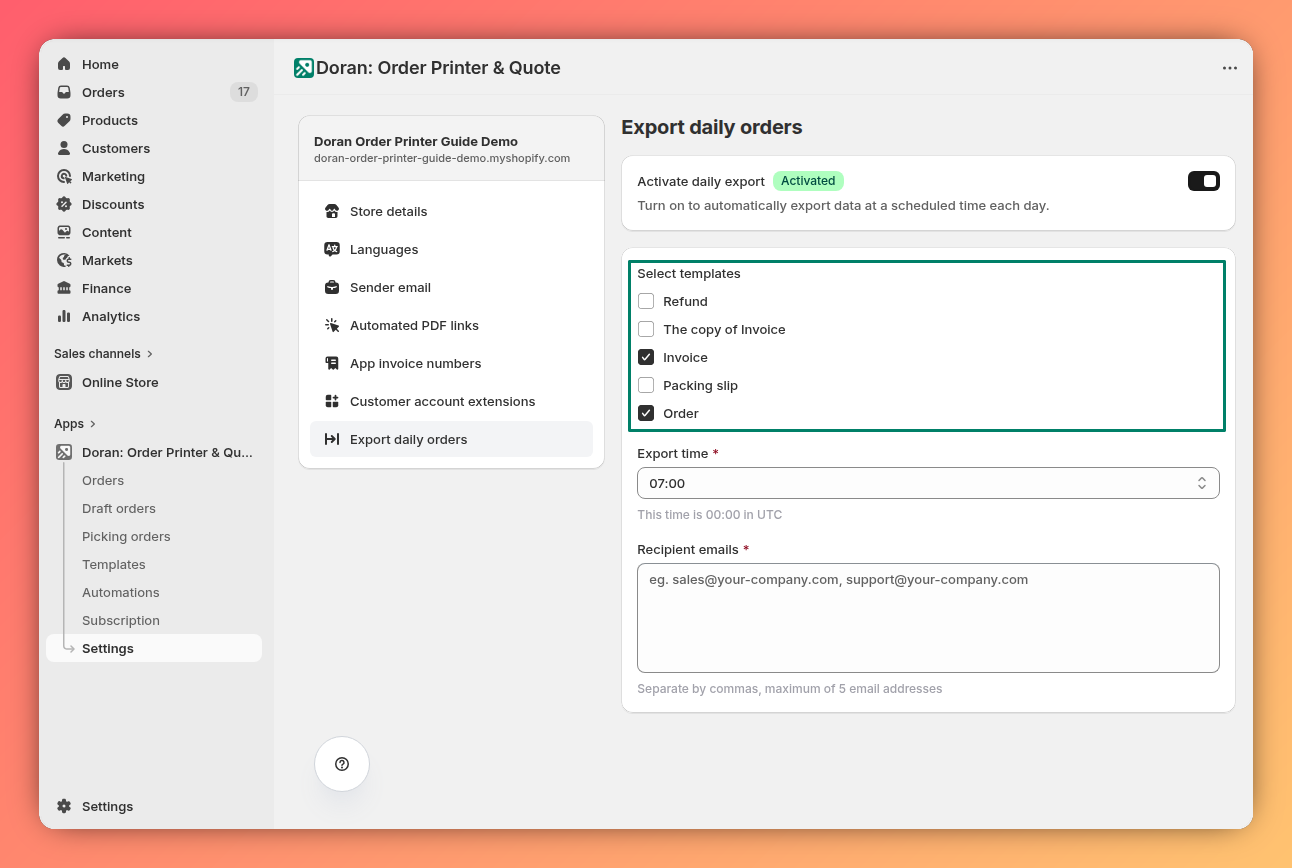This screenshot has width=1292, height=868.
Task: Uncheck the Invoice template checkbox
Action: click(645, 357)
